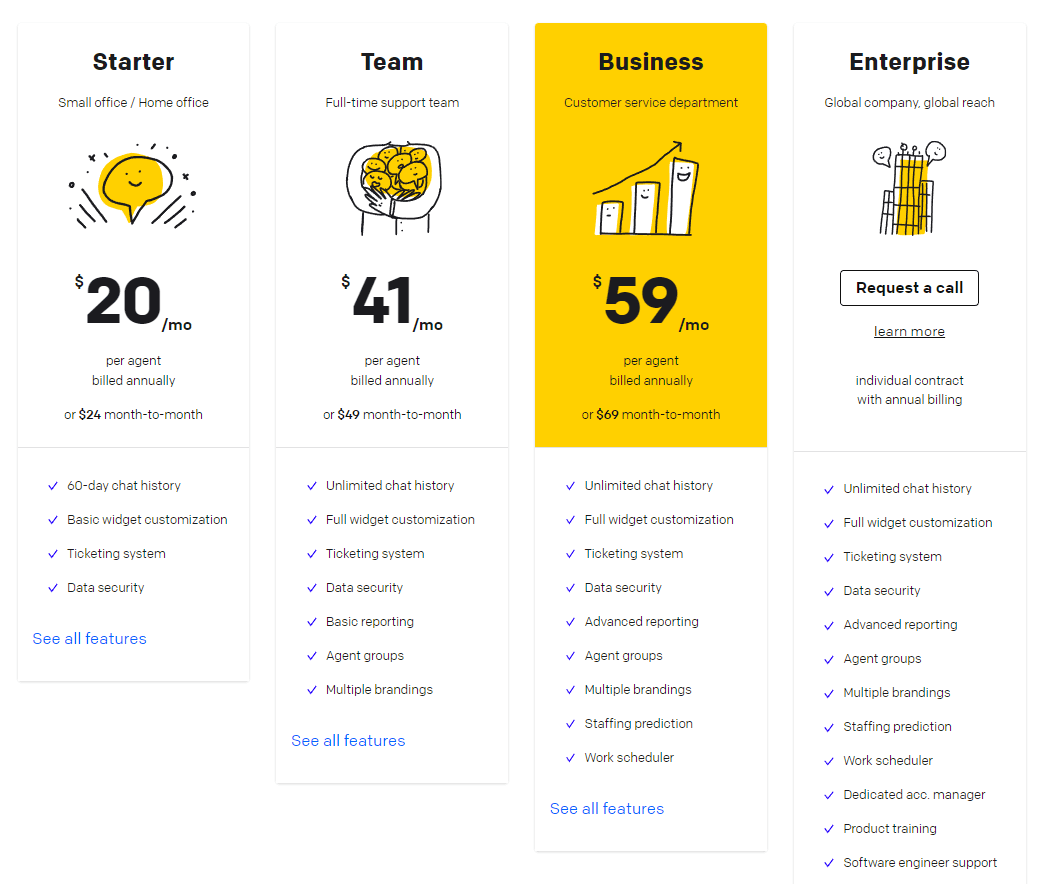Click the Business plan bar chart illustration

click(x=646, y=188)
